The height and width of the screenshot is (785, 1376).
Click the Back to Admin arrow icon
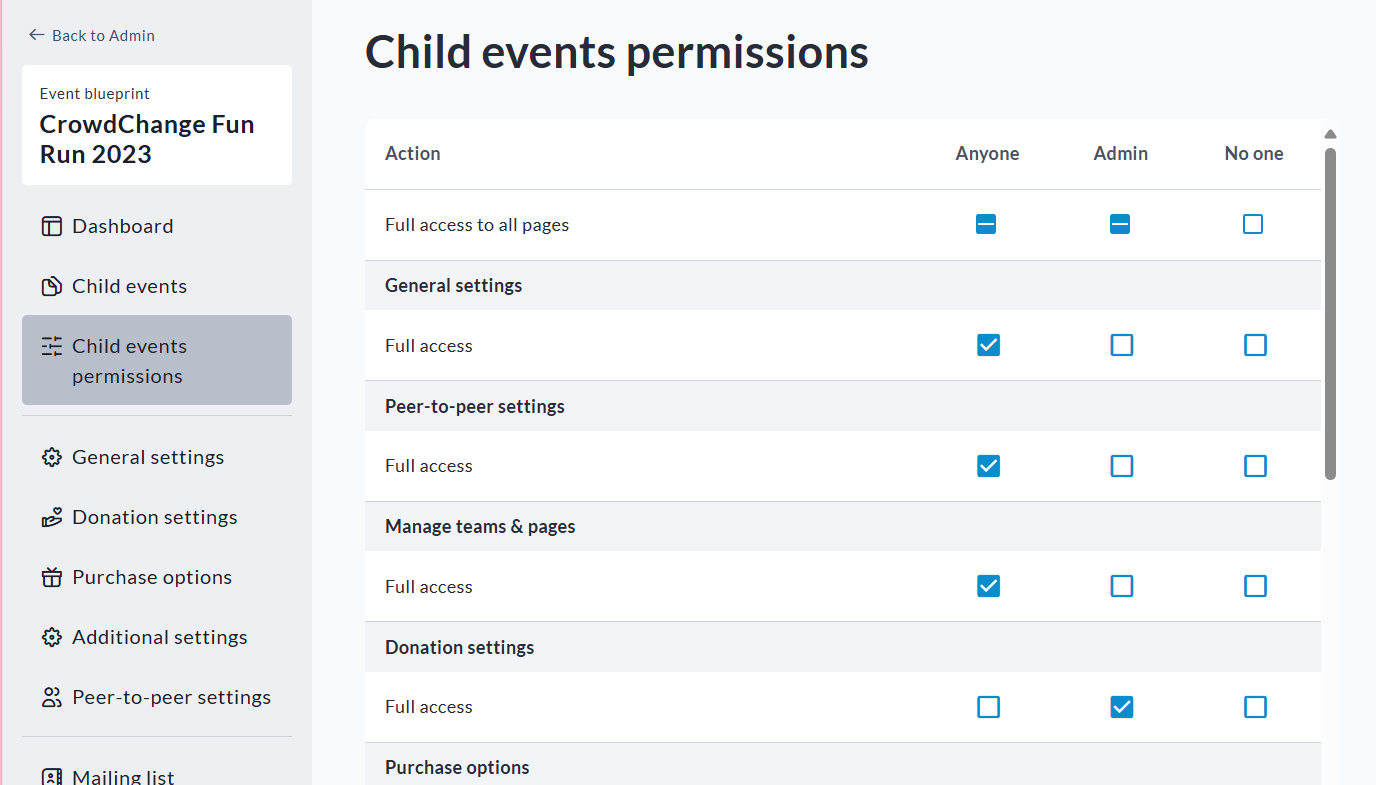pos(37,35)
